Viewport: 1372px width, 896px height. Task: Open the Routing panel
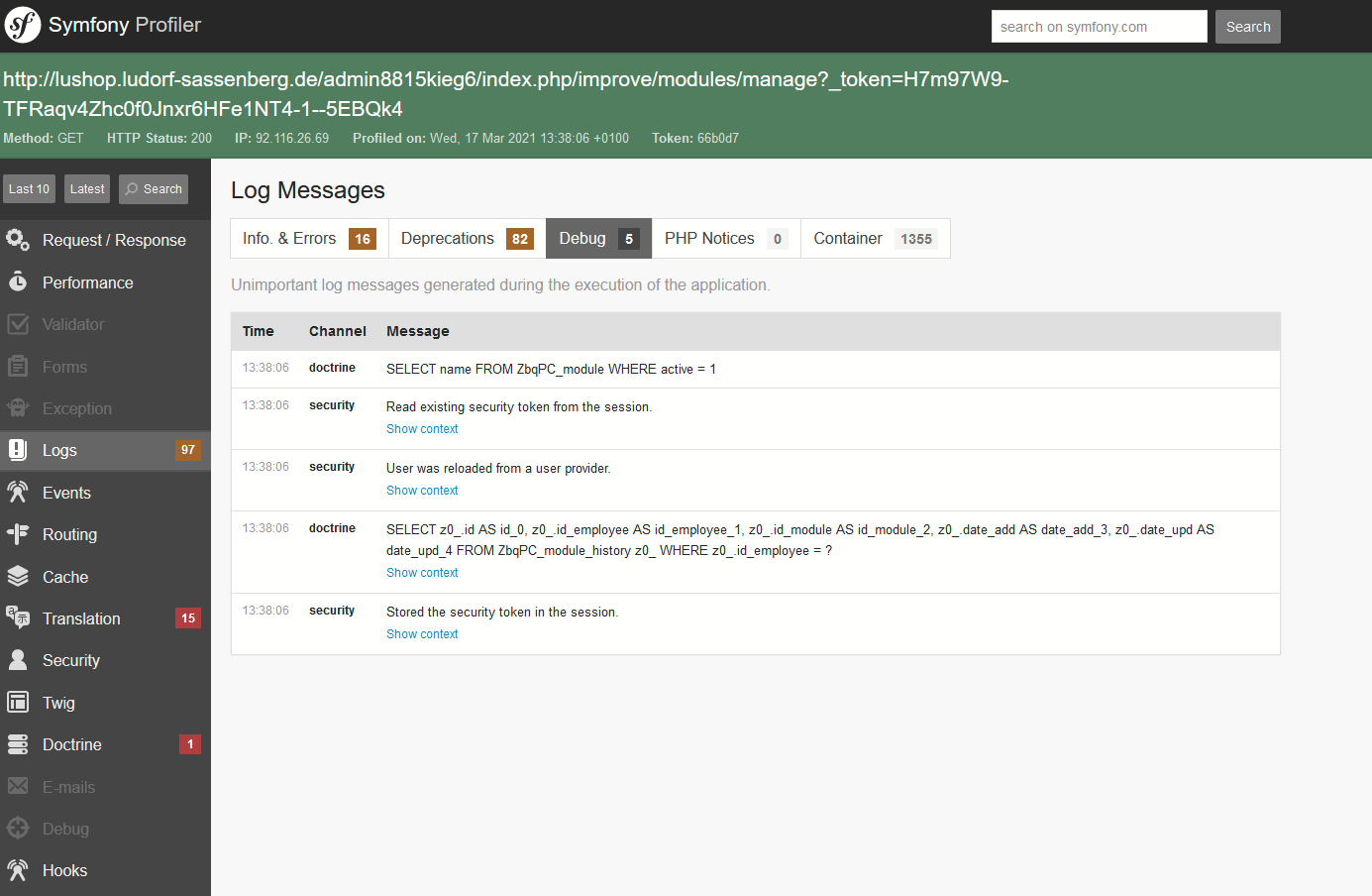coord(105,534)
